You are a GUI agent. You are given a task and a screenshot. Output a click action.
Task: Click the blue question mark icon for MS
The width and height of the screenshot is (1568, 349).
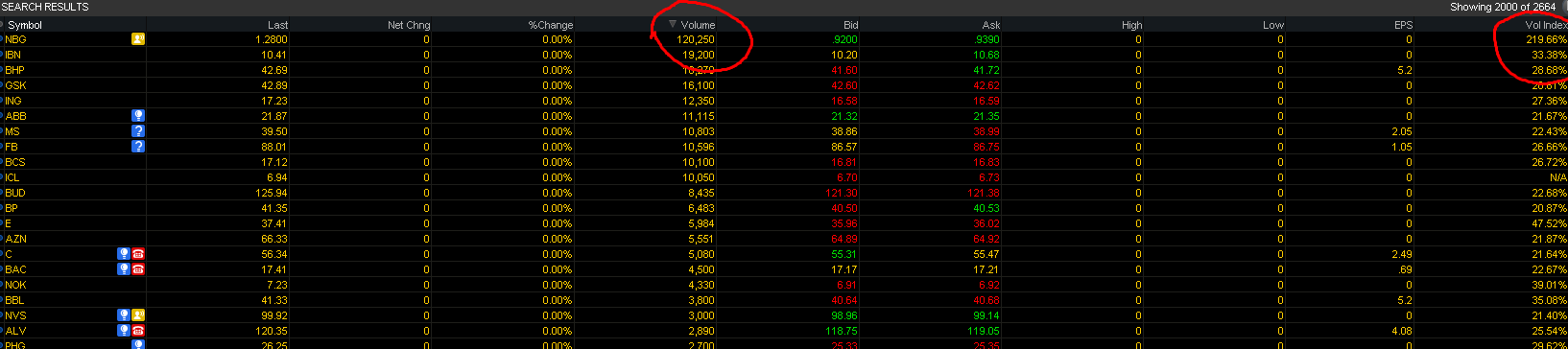138,131
